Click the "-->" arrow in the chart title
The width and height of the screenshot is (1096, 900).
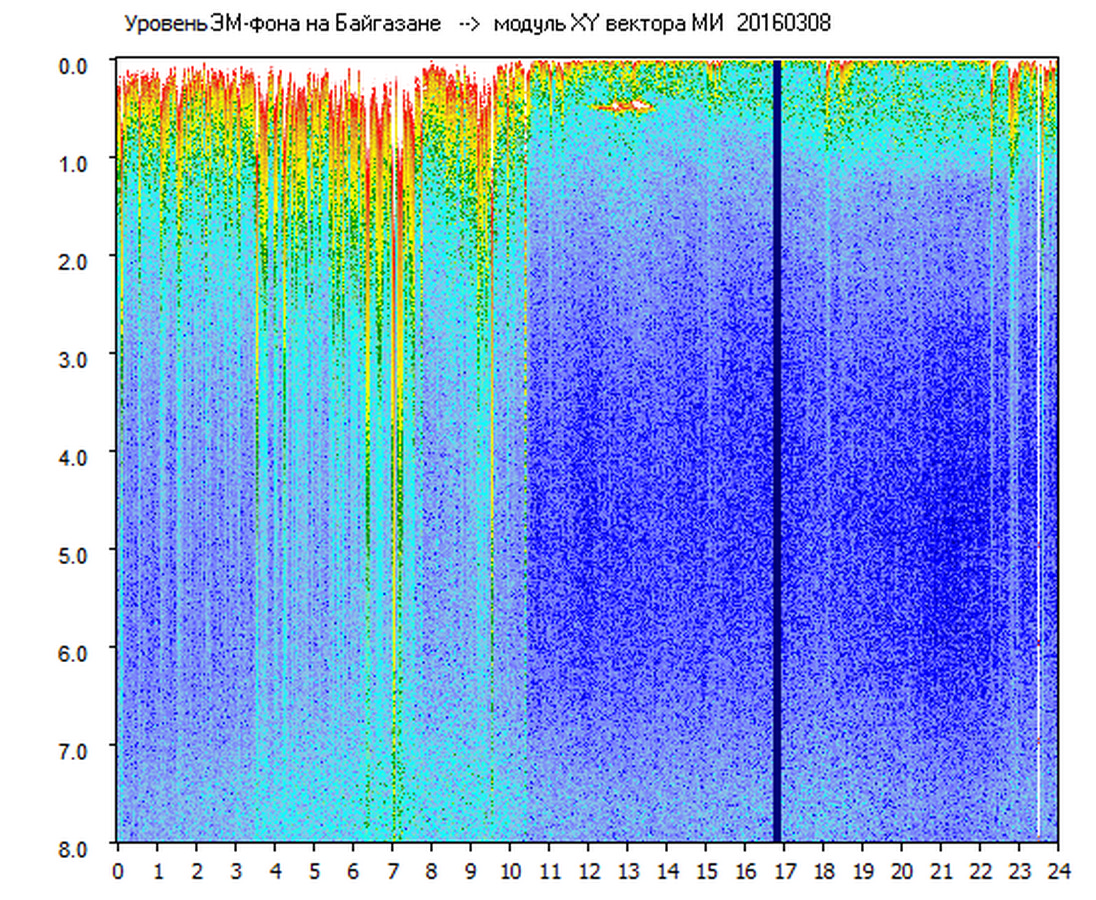[x=470, y=24]
